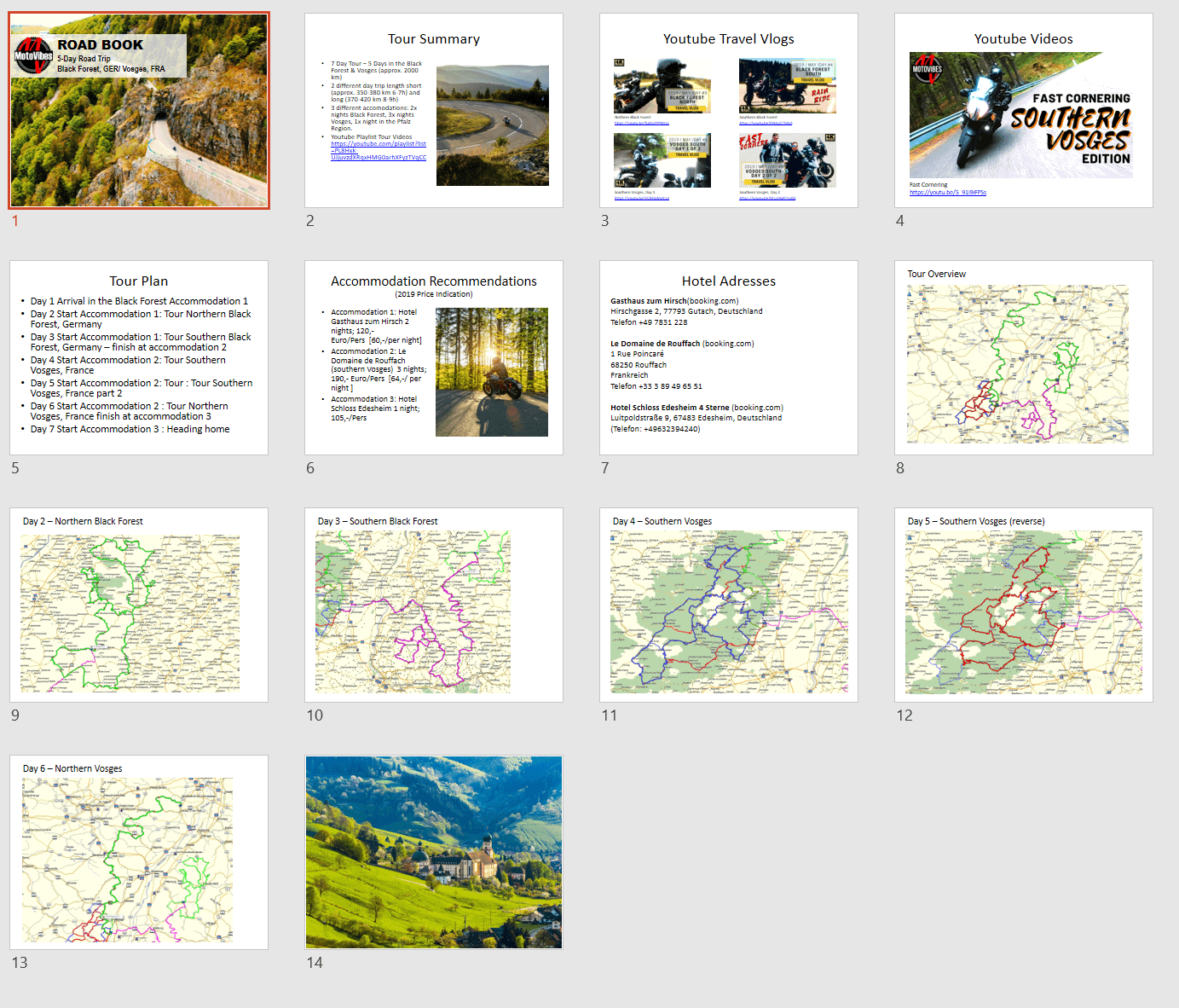Click the sunlit forest motorcycle photo
The image size is (1179, 1008).
(x=491, y=372)
